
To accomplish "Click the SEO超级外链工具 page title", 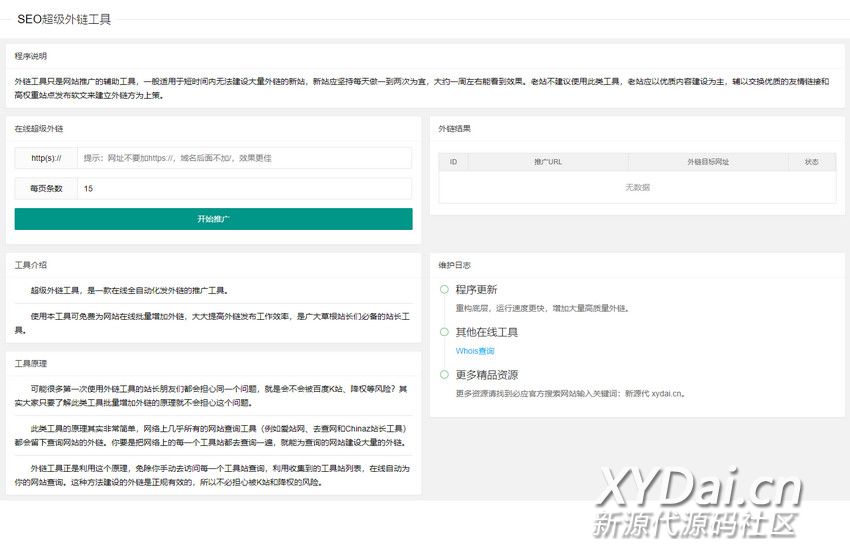I will pyautogui.click(x=64, y=19).
